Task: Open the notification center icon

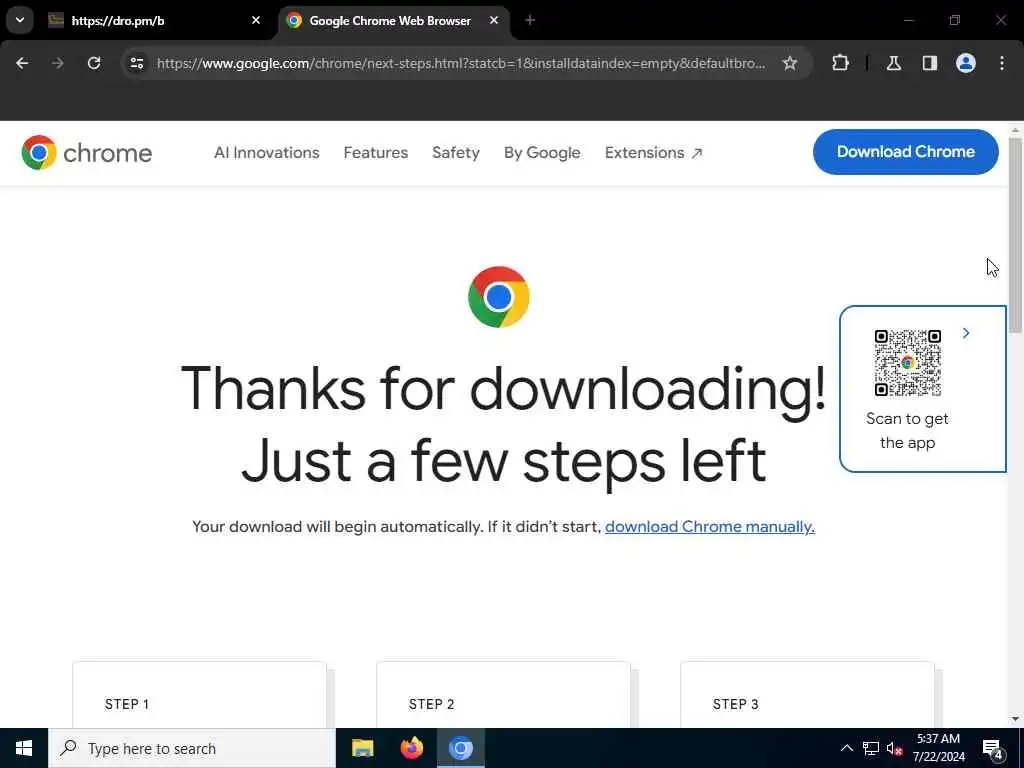Action: (993, 749)
